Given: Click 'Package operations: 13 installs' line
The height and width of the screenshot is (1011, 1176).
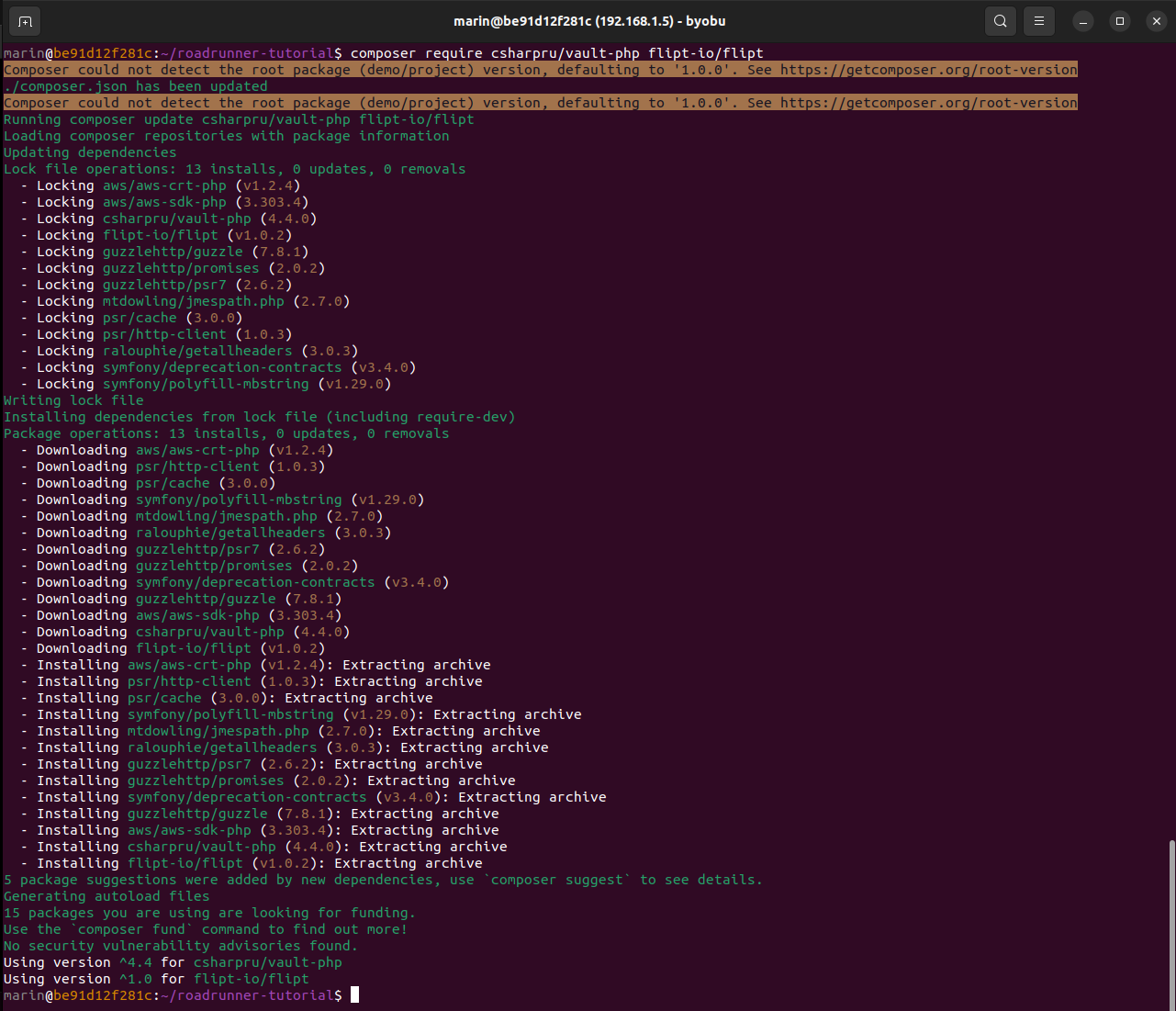Looking at the screenshot, I should pos(227,433).
